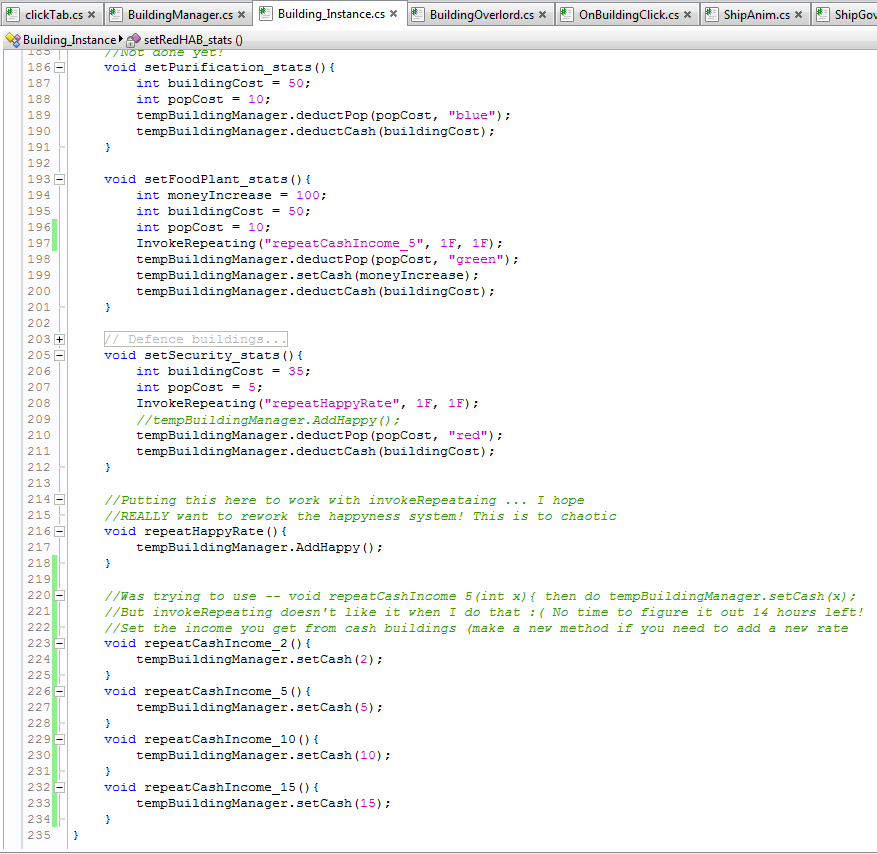Collapse the setSecurity_stats method fold
The width and height of the screenshot is (877, 854).
[59, 356]
